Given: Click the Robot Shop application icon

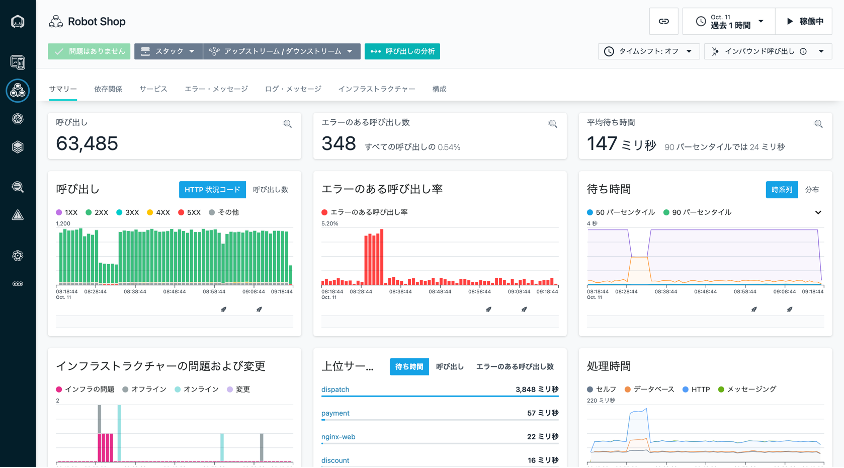Looking at the screenshot, I should coord(55,22).
